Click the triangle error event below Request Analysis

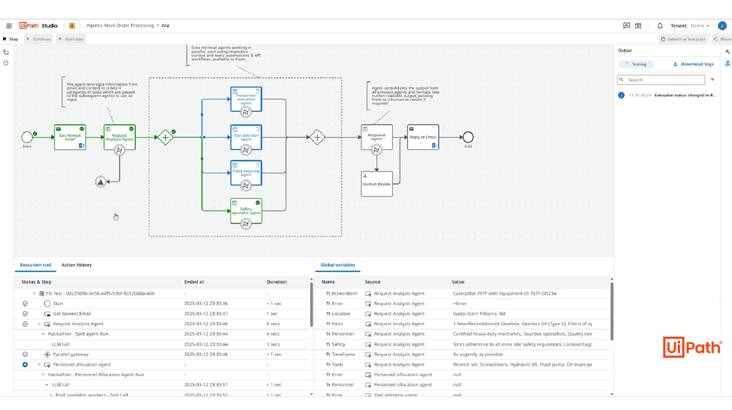click(x=100, y=182)
